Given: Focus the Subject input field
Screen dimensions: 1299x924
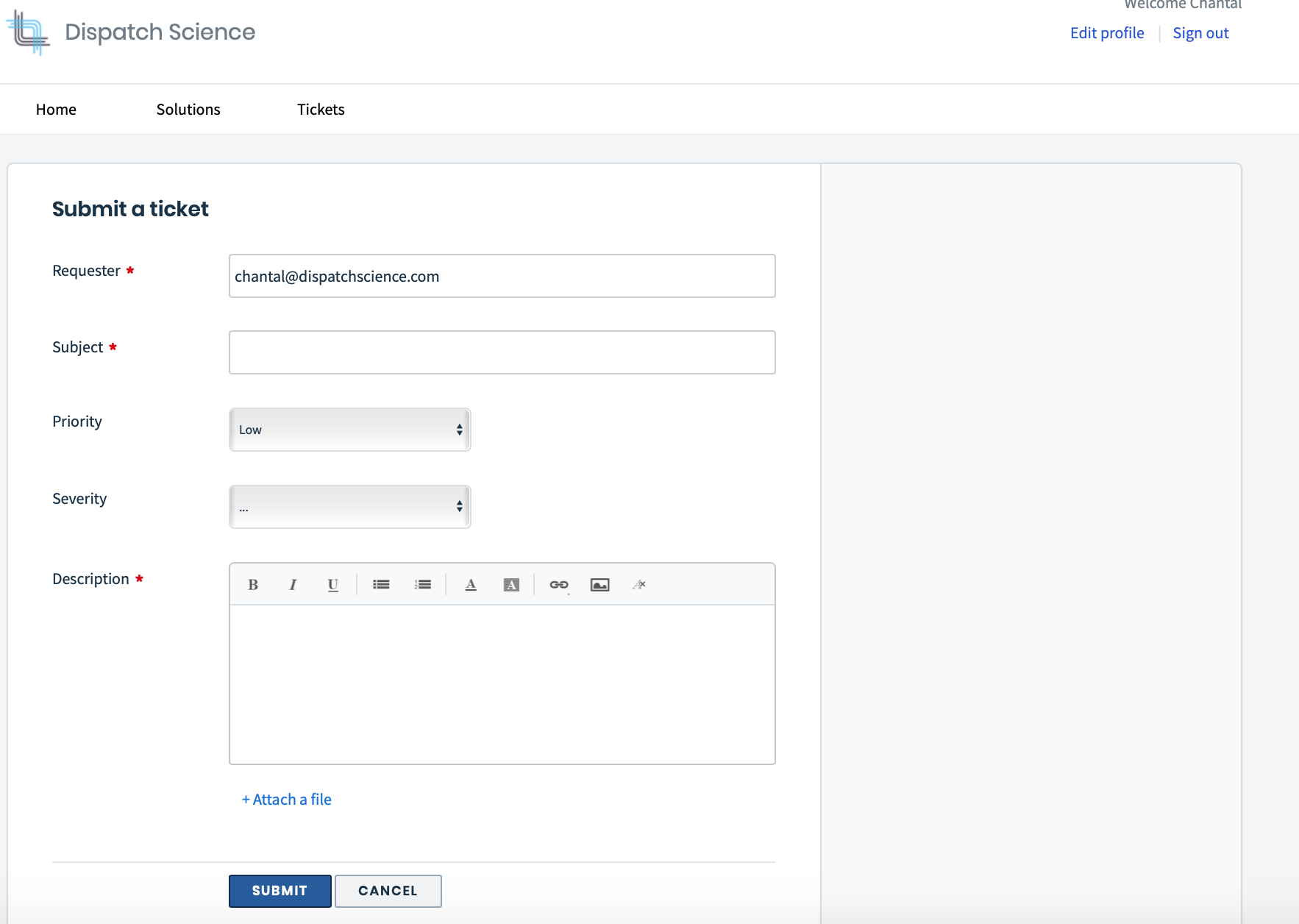Looking at the screenshot, I should point(502,352).
